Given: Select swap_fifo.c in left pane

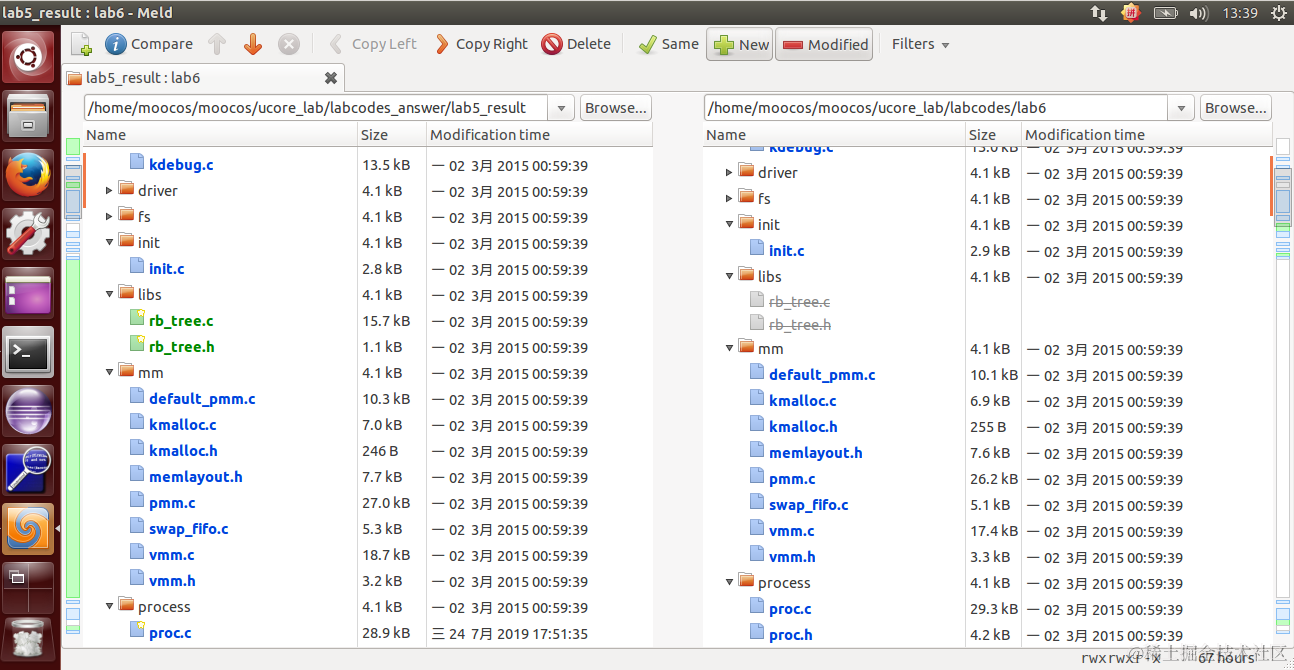Looking at the screenshot, I should (x=189, y=528).
